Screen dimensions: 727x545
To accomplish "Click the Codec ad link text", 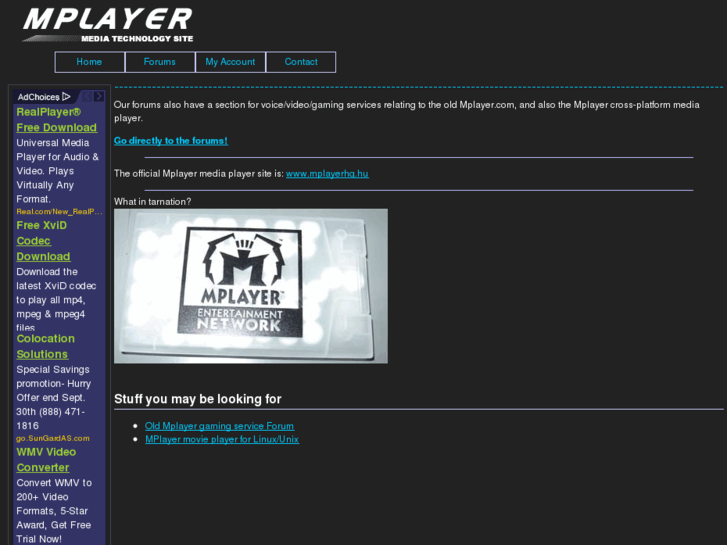I will 33,241.
